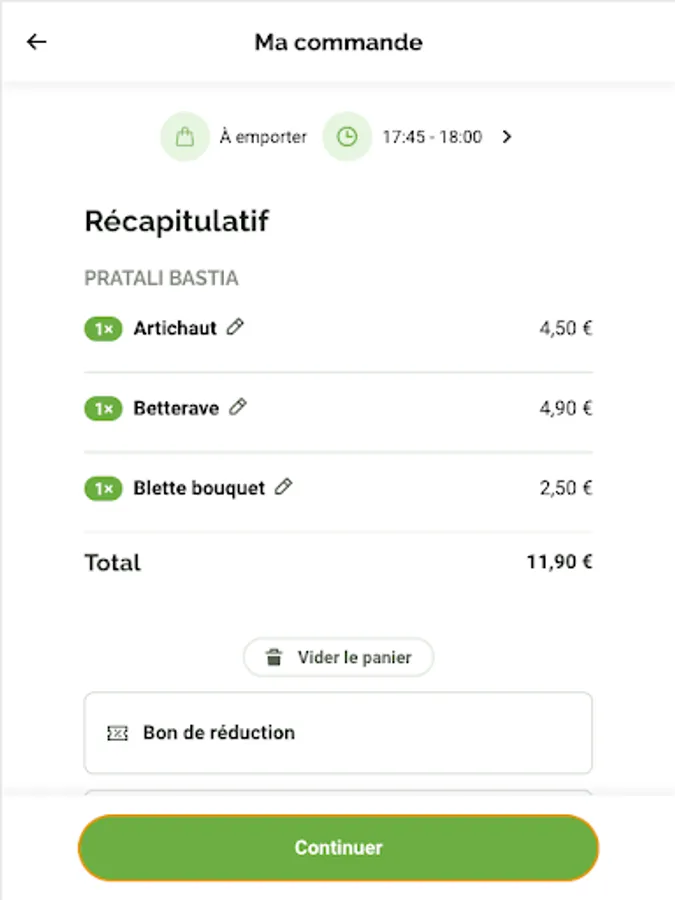This screenshot has width=675, height=900.
Task: Change the À emporter order mode
Action: pos(263,138)
